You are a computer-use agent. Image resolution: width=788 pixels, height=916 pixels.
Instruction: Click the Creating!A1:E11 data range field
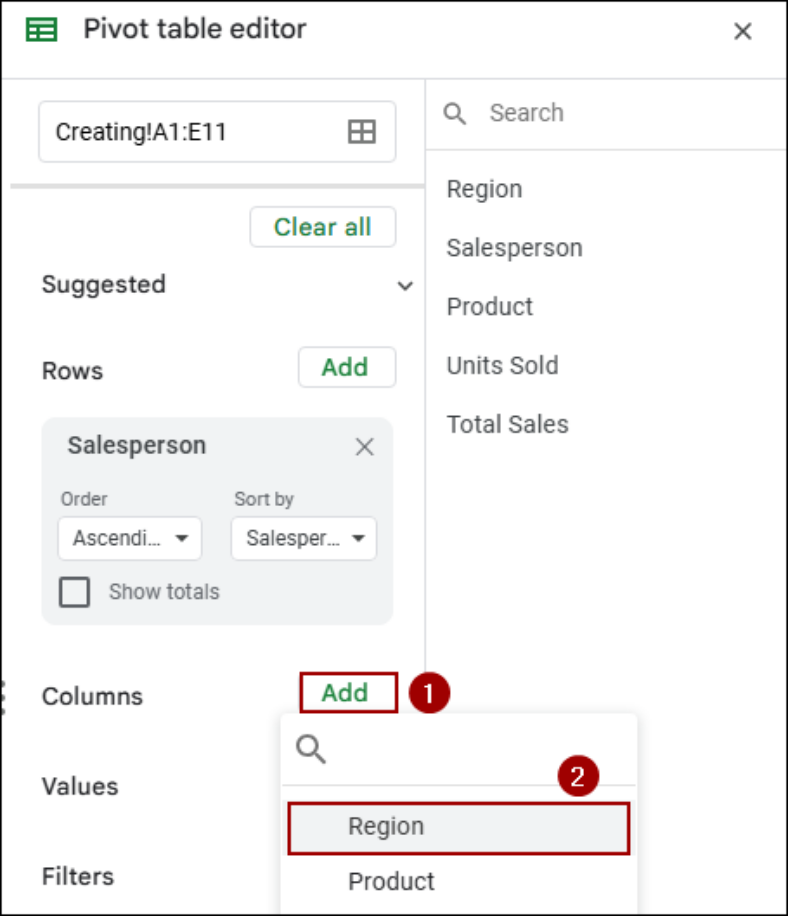coord(217,131)
